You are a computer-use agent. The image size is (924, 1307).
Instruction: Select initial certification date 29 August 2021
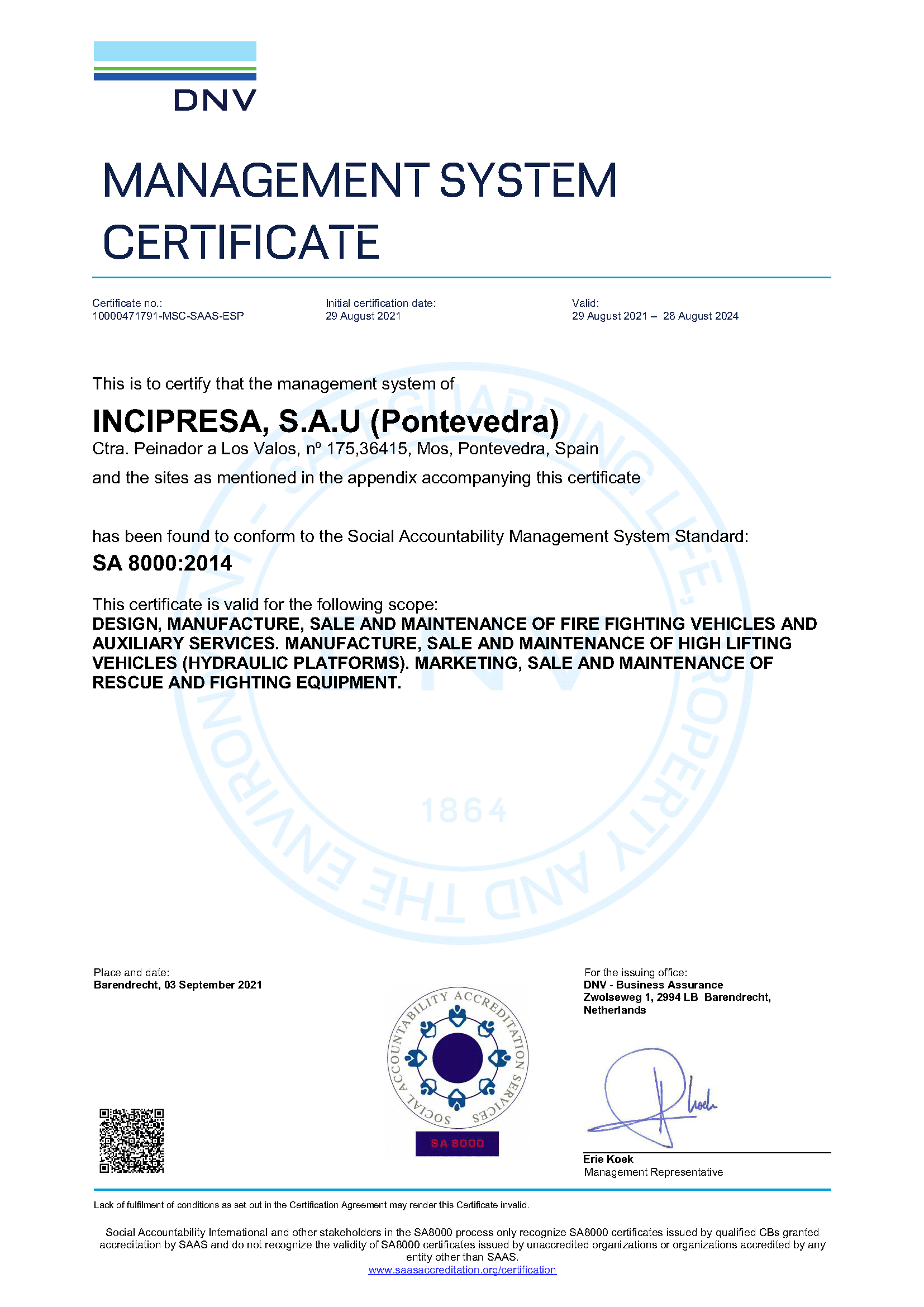(363, 316)
